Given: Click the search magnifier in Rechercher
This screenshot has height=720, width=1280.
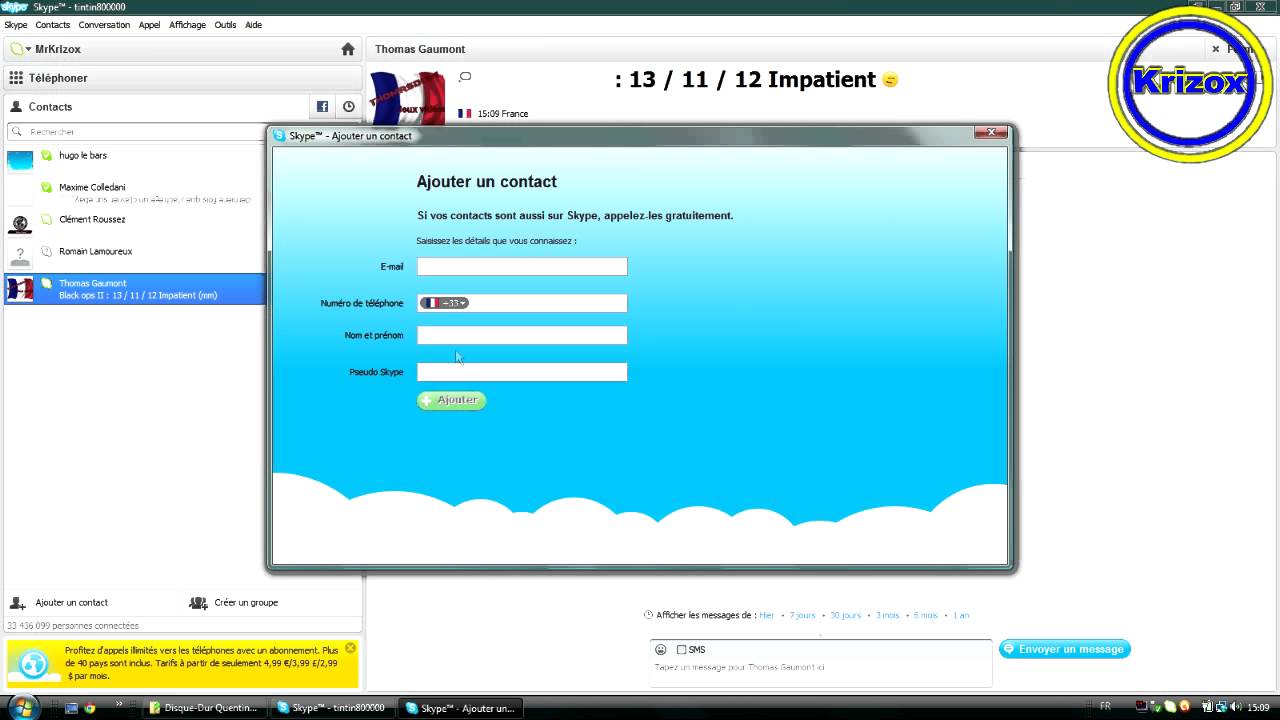Looking at the screenshot, I should click(17, 132).
